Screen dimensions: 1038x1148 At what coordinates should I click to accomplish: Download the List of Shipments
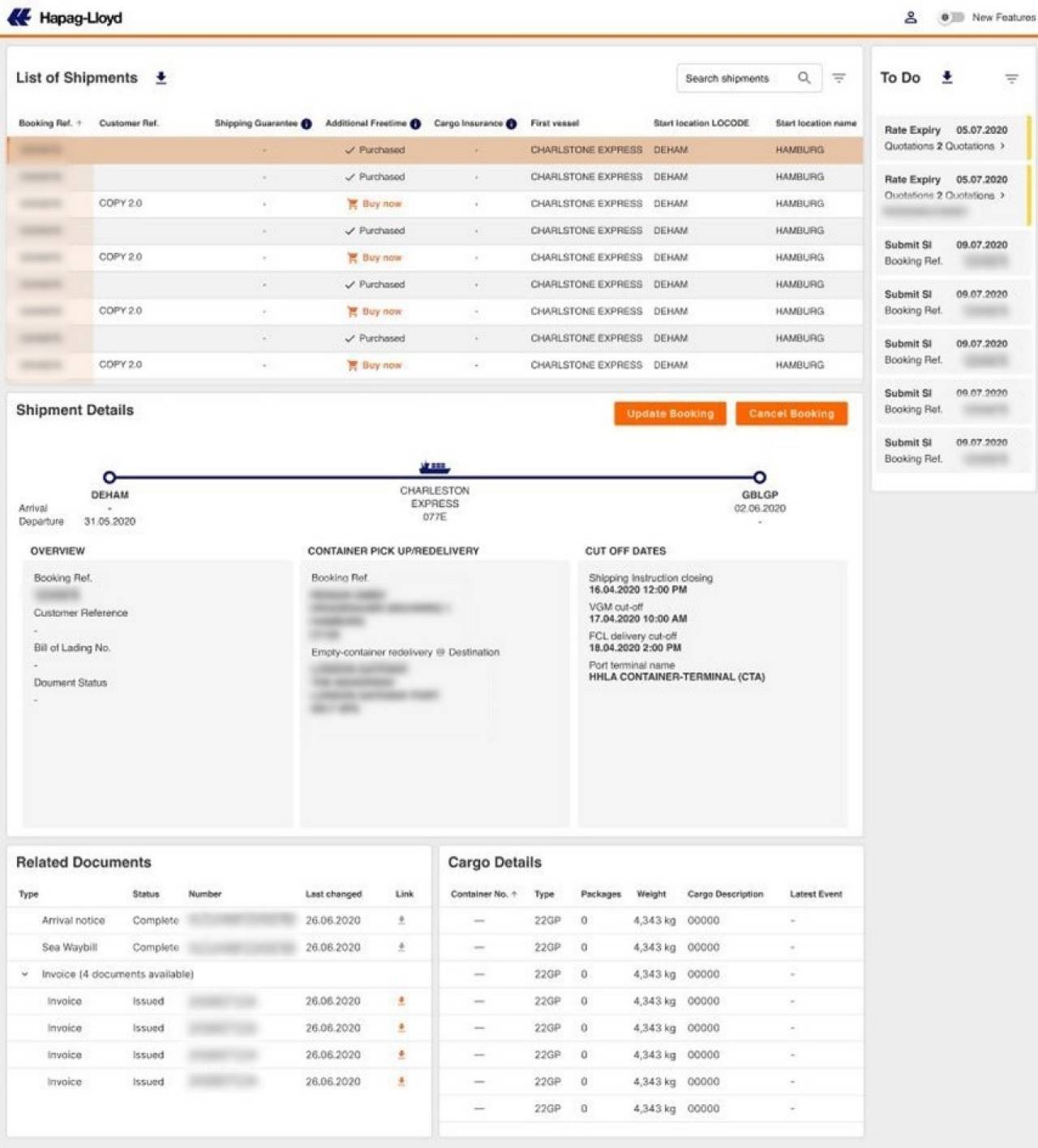pyautogui.click(x=161, y=78)
